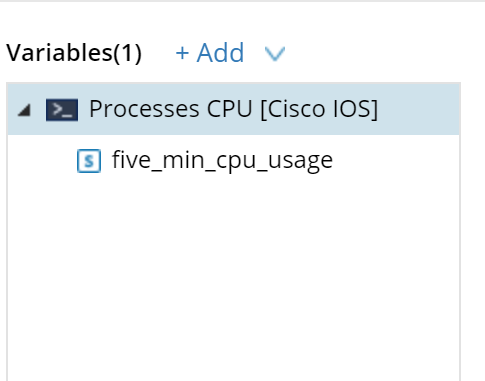The width and height of the screenshot is (485, 381).
Task: Click the string type S icon
Action: [89, 161]
